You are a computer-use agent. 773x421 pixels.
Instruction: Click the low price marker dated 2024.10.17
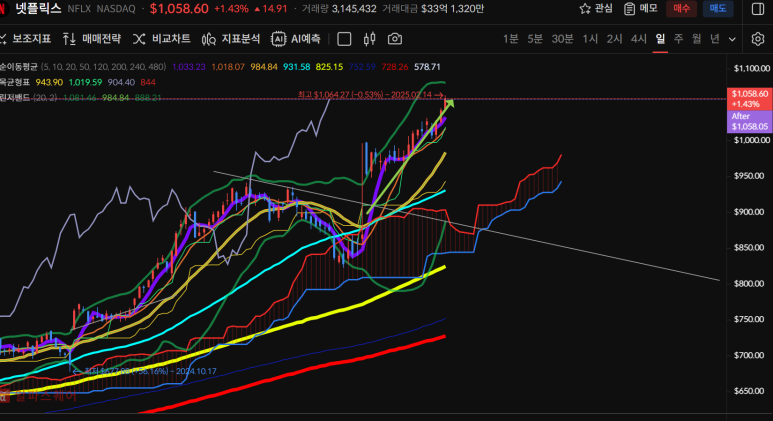pos(145,371)
